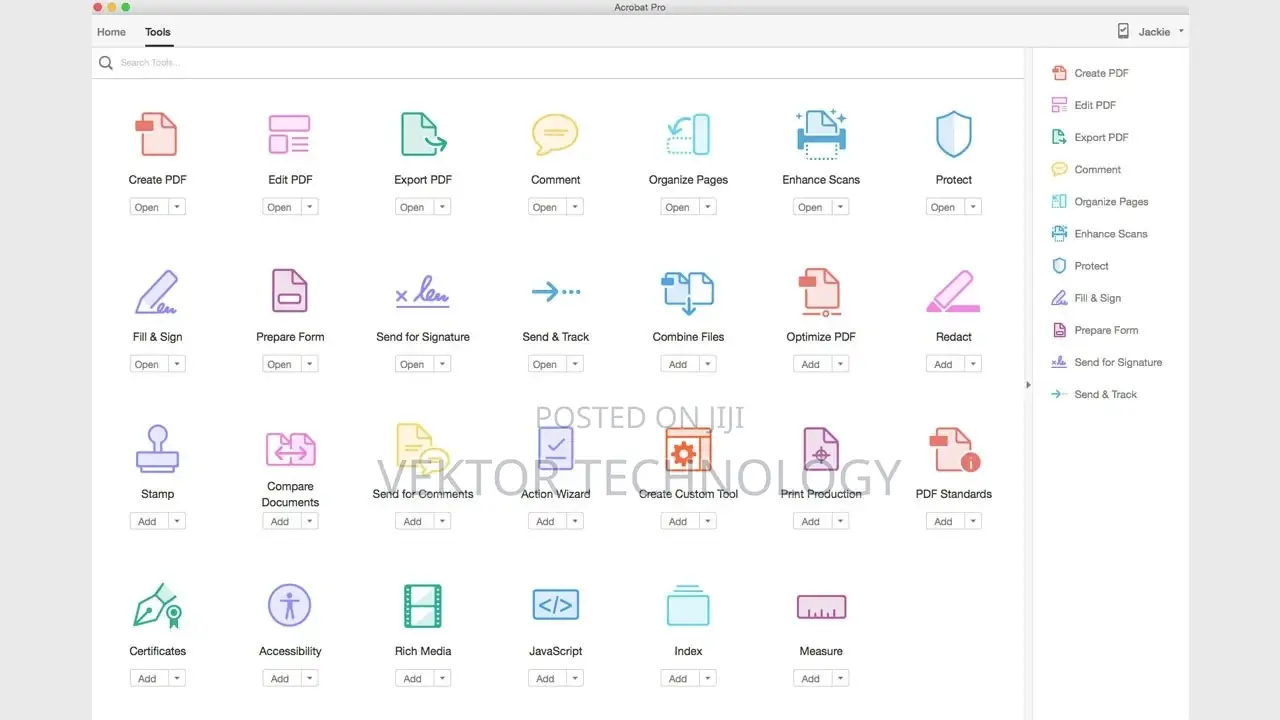Viewport: 1280px width, 720px height.
Task: Open dropdown arrow under Combine Files
Action: click(x=707, y=364)
